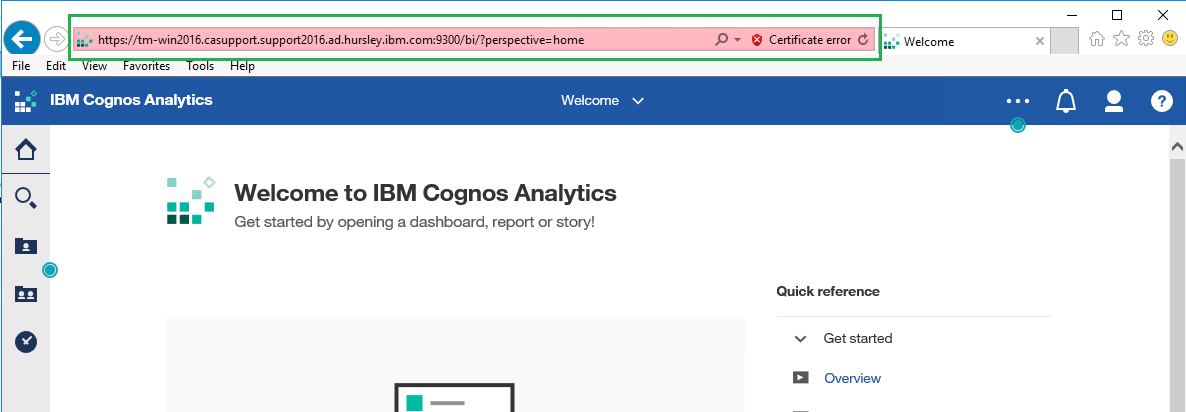1186x412 pixels.
Task: Collapse the Get started section
Action: 800,339
